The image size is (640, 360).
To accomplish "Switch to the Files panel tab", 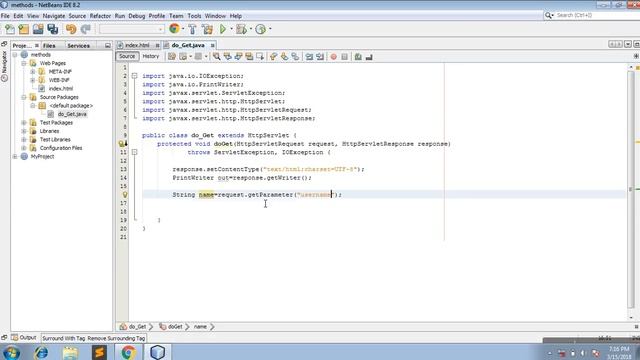I will (49, 46).
